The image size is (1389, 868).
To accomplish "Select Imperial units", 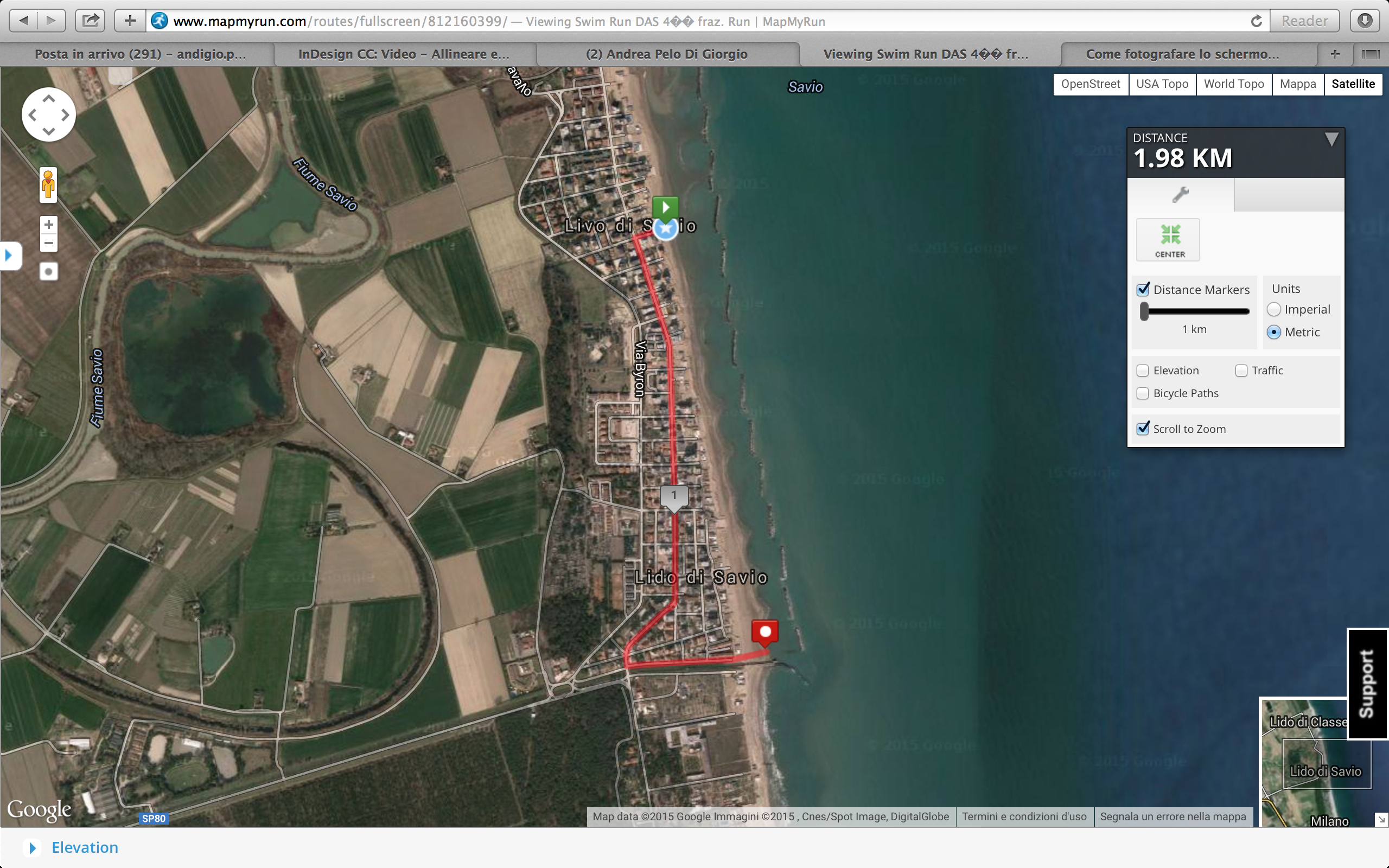I will point(1273,309).
